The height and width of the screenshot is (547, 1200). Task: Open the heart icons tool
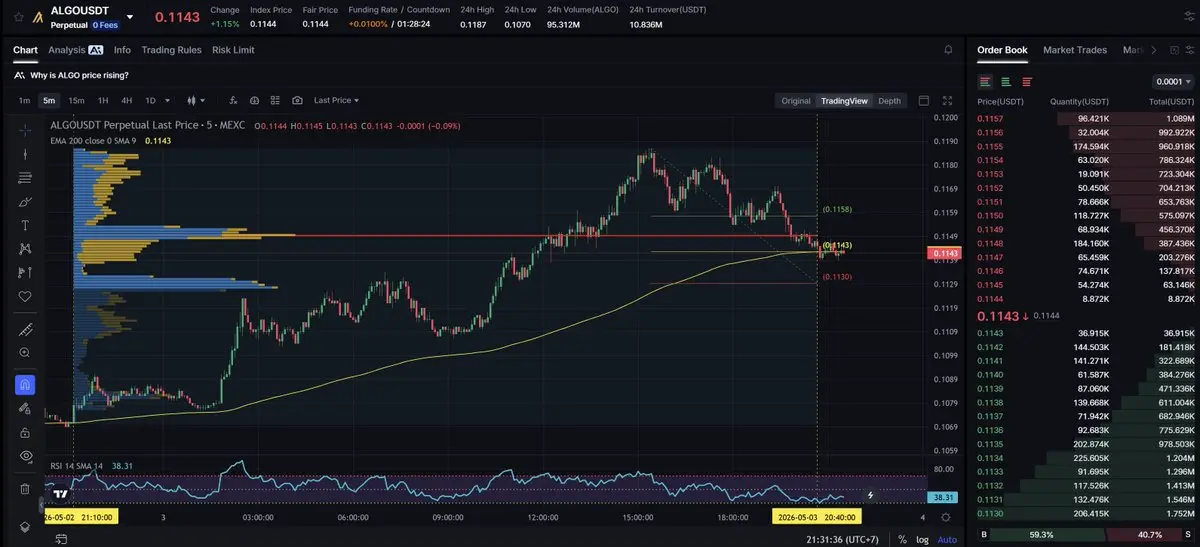pyautogui.click(x=25, y=297)
